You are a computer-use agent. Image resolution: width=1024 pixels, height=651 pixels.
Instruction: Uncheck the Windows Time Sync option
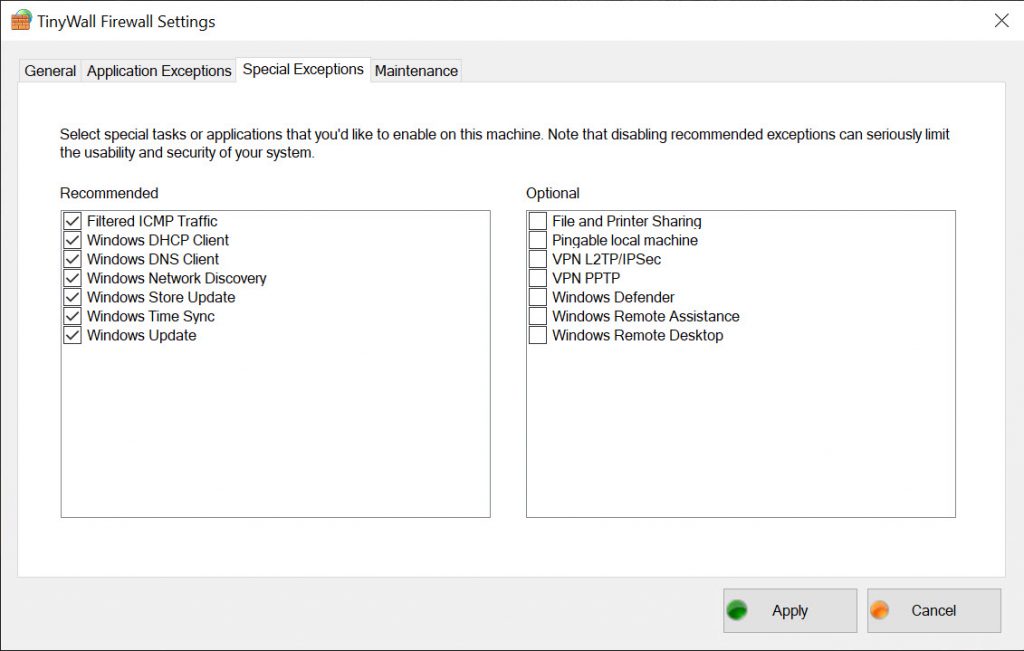click(x=72, y=316)
